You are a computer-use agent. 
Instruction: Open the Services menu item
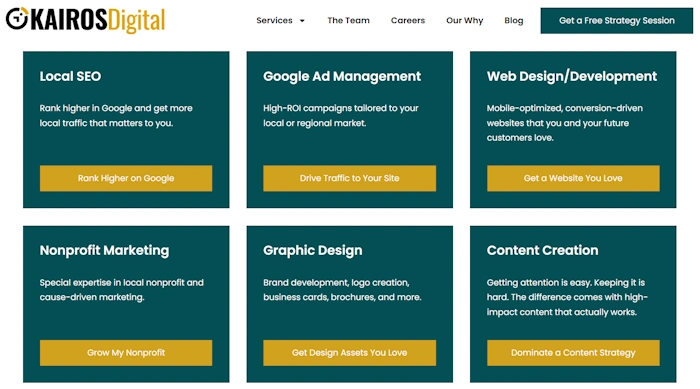[274, 21]
